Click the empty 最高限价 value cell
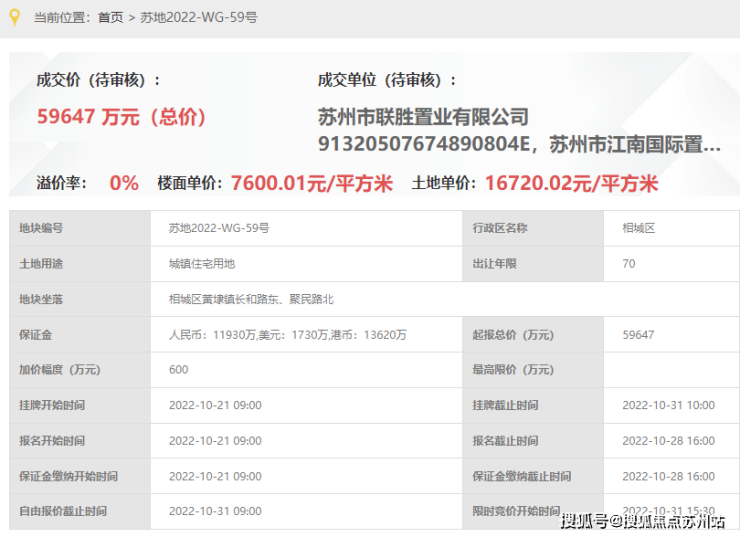Viewport: 740px width, 537px height. pyautogui.click(x=671, y=370)
